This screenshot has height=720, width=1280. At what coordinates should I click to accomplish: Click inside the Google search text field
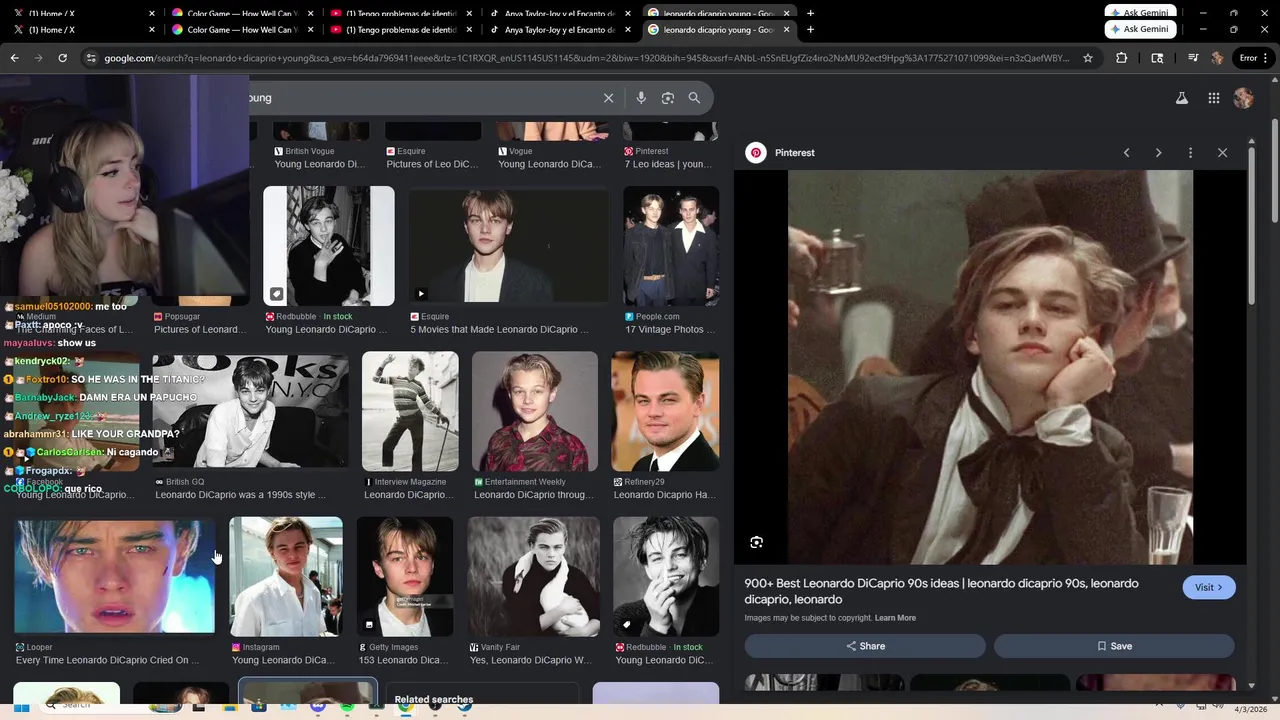coord(420,98)
